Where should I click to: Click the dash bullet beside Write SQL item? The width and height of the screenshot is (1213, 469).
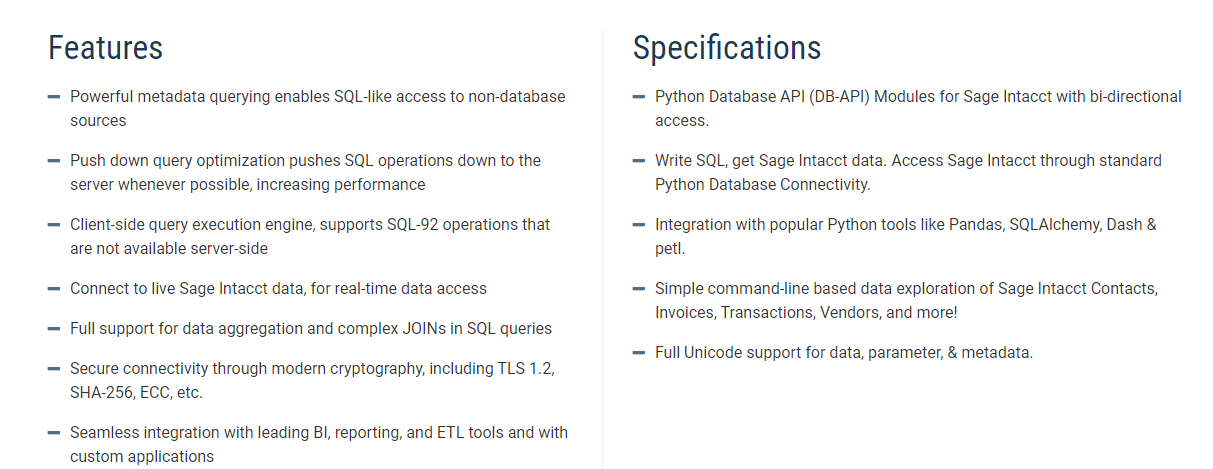639,161
